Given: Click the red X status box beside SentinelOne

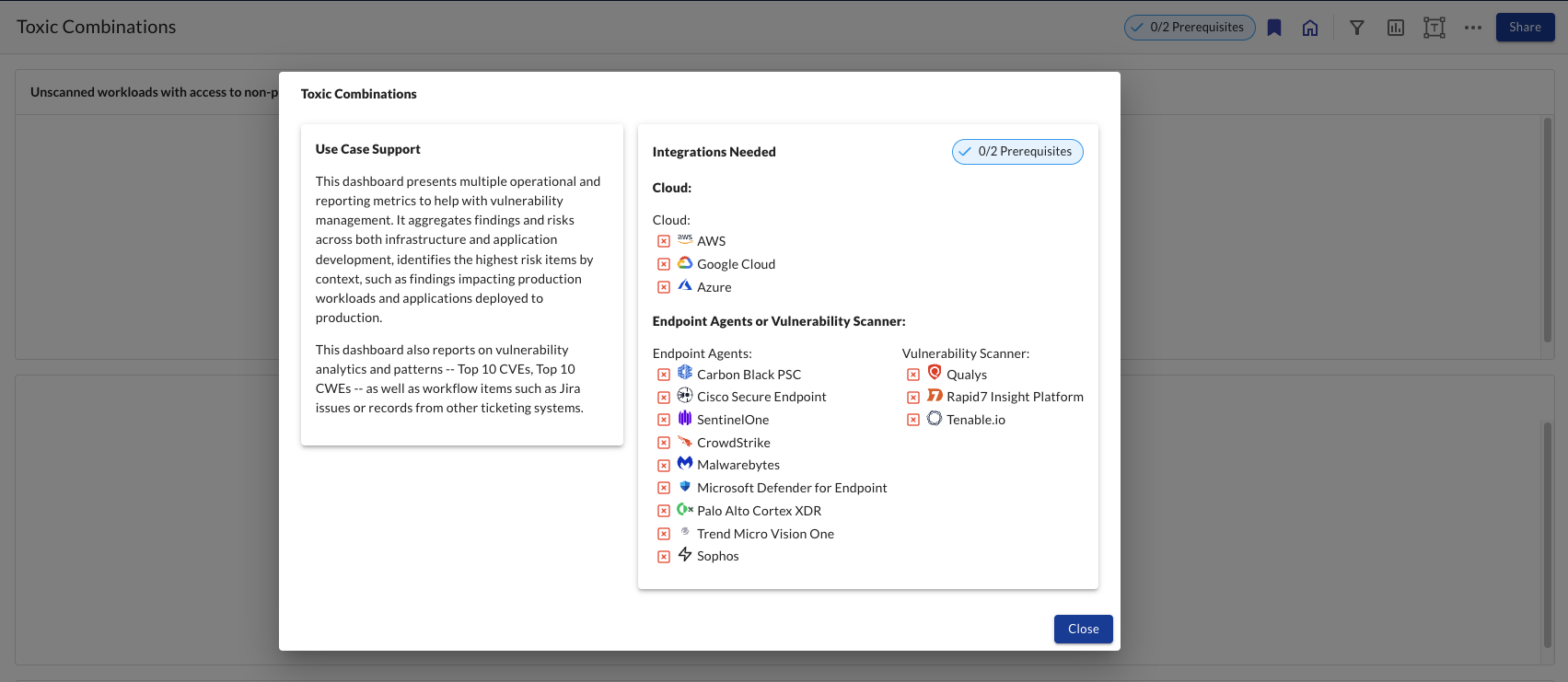Looking at the screenshot, I should click(x=664, y=420).
